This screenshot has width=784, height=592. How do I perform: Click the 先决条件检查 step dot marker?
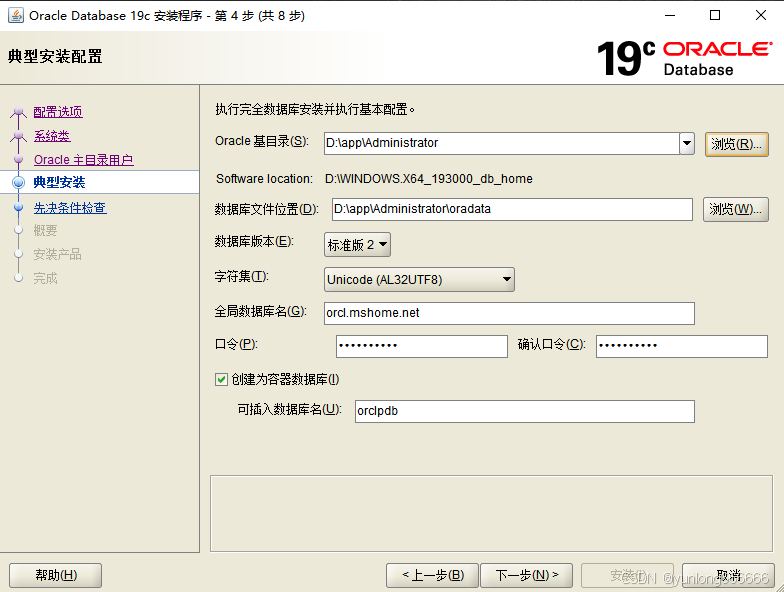coord(18,207)
